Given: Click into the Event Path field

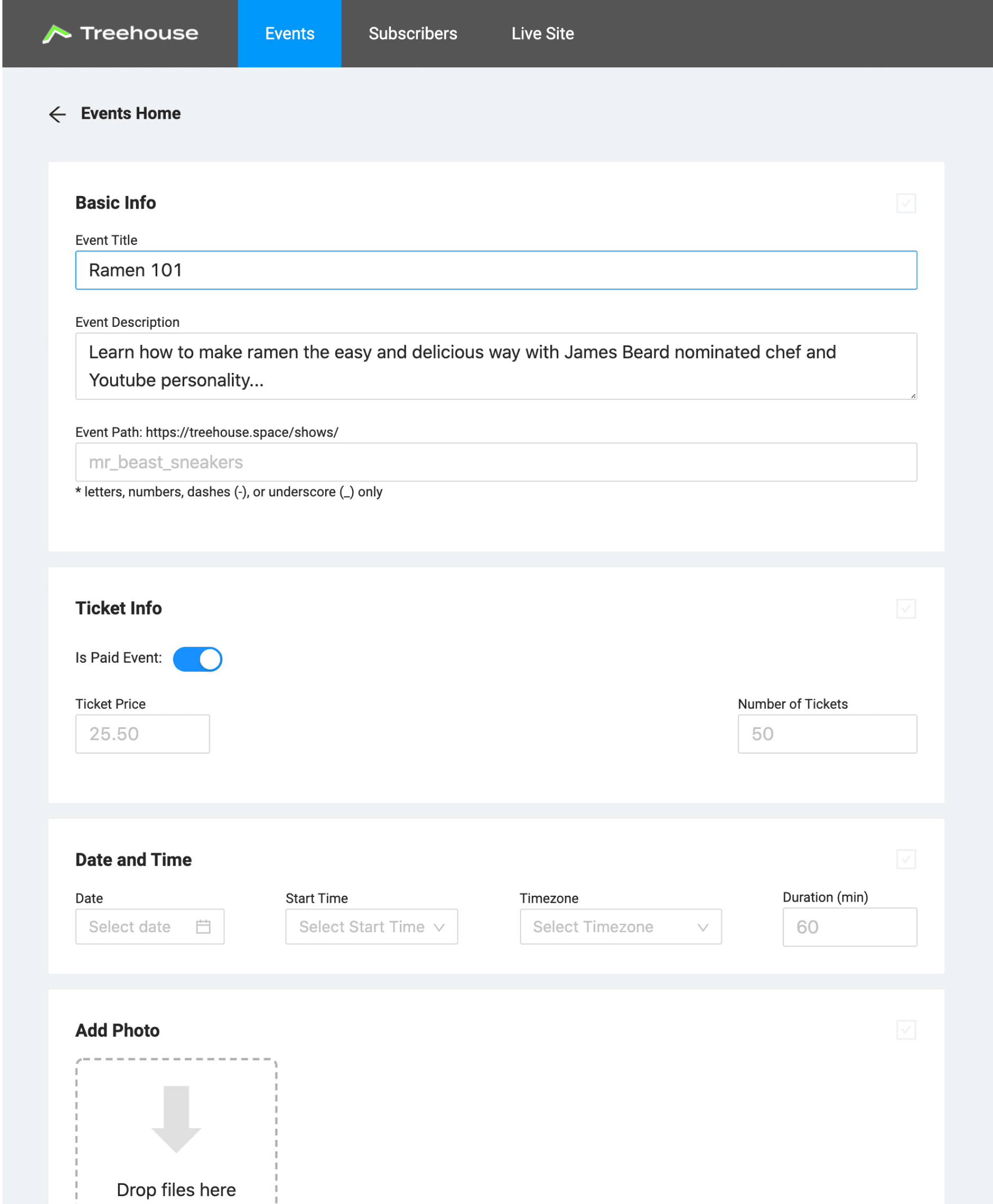Looking at the screenshot, I should (x=496, y=461).
